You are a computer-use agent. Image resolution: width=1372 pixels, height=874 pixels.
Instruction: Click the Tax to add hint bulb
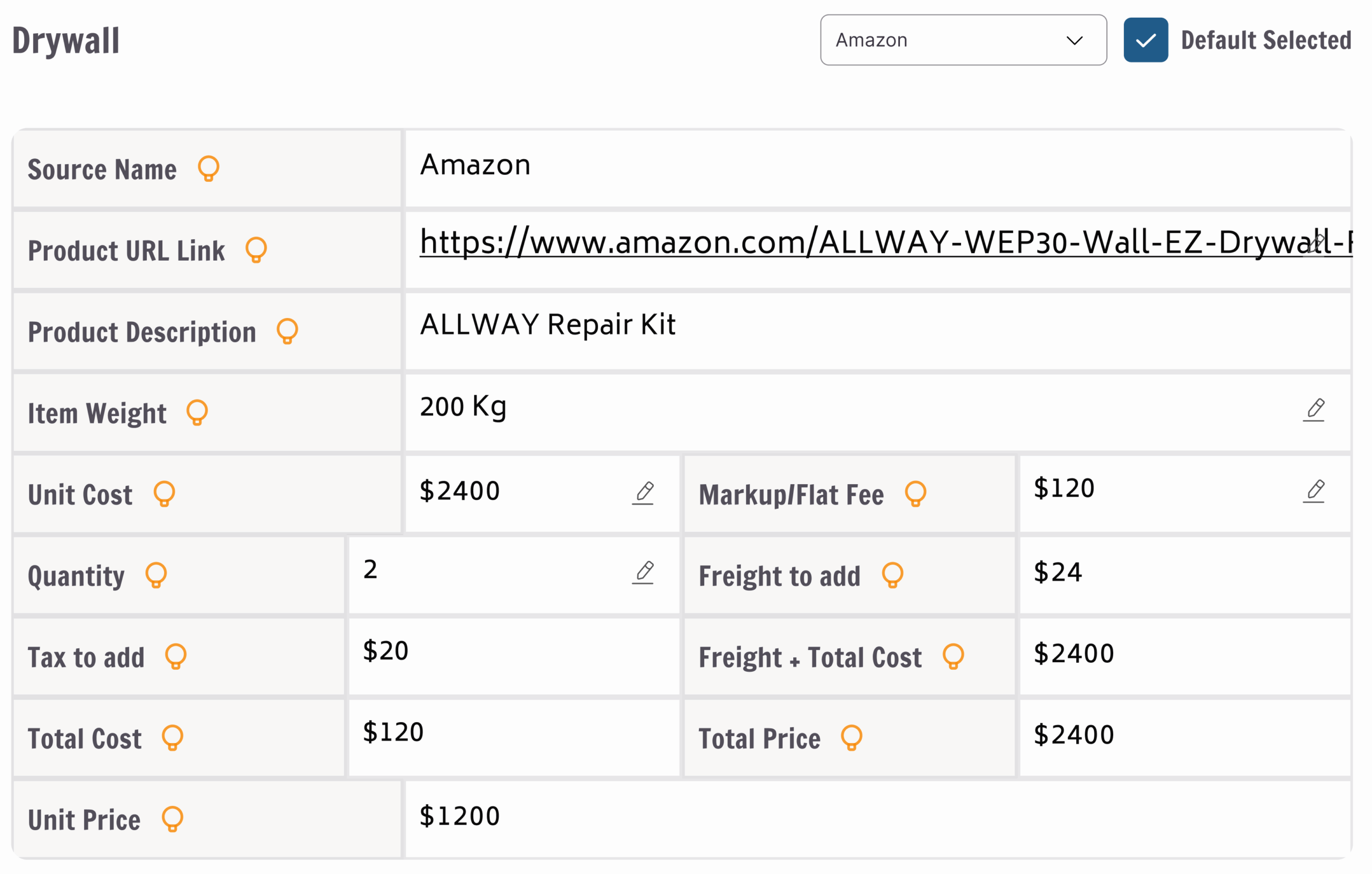point(176,656)
